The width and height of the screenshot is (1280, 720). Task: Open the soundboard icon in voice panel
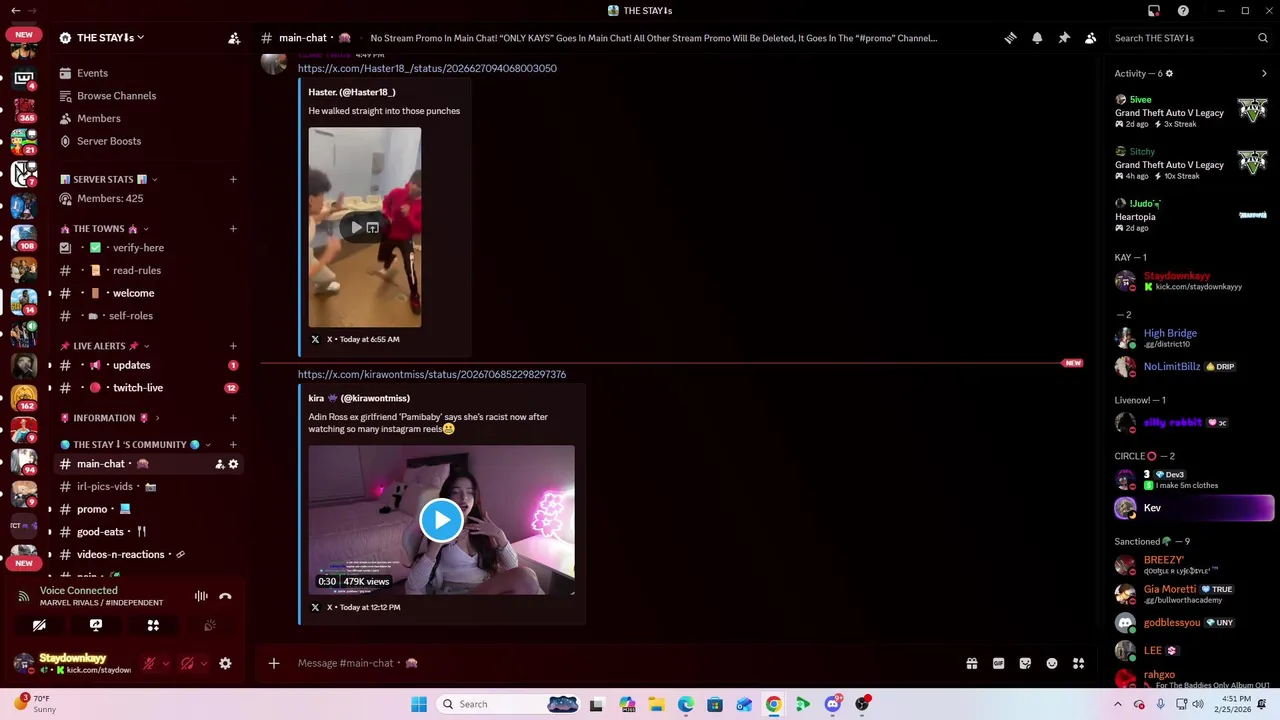coord(210,626)
